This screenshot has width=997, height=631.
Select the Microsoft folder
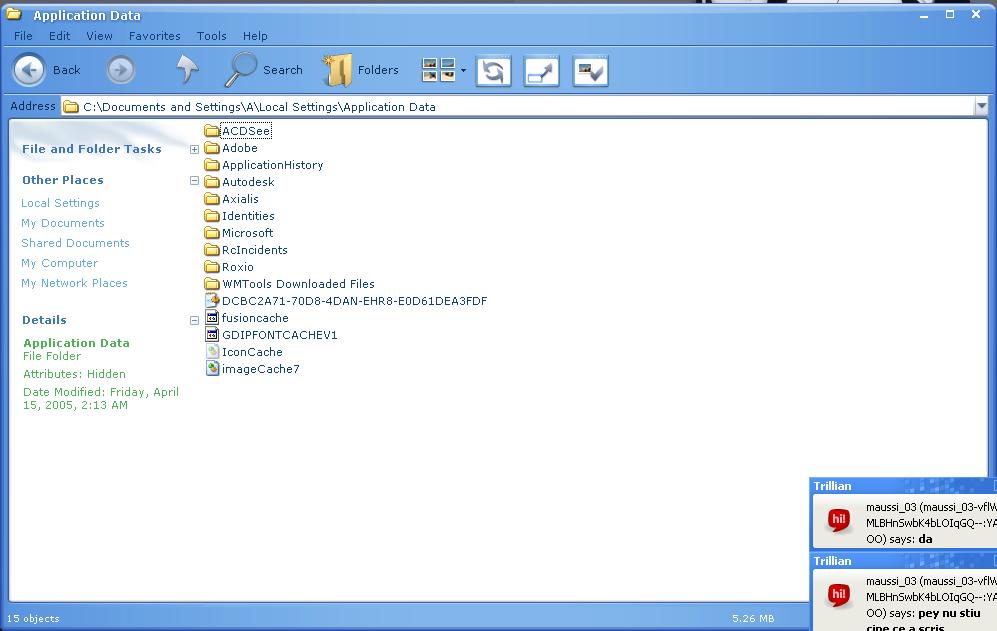(x=247, y=233)
